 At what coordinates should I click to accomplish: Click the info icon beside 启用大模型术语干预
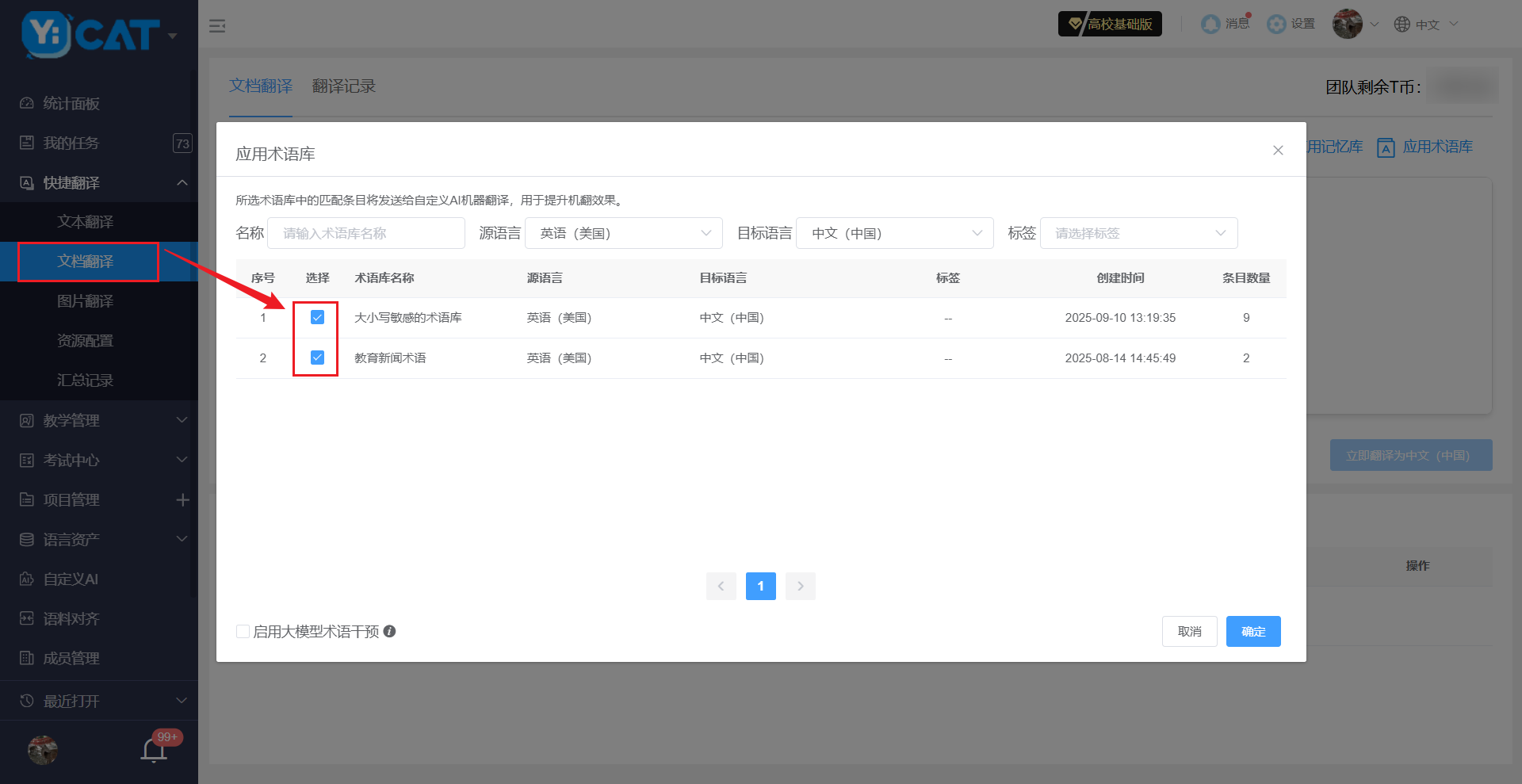click(x=389, y=631)
